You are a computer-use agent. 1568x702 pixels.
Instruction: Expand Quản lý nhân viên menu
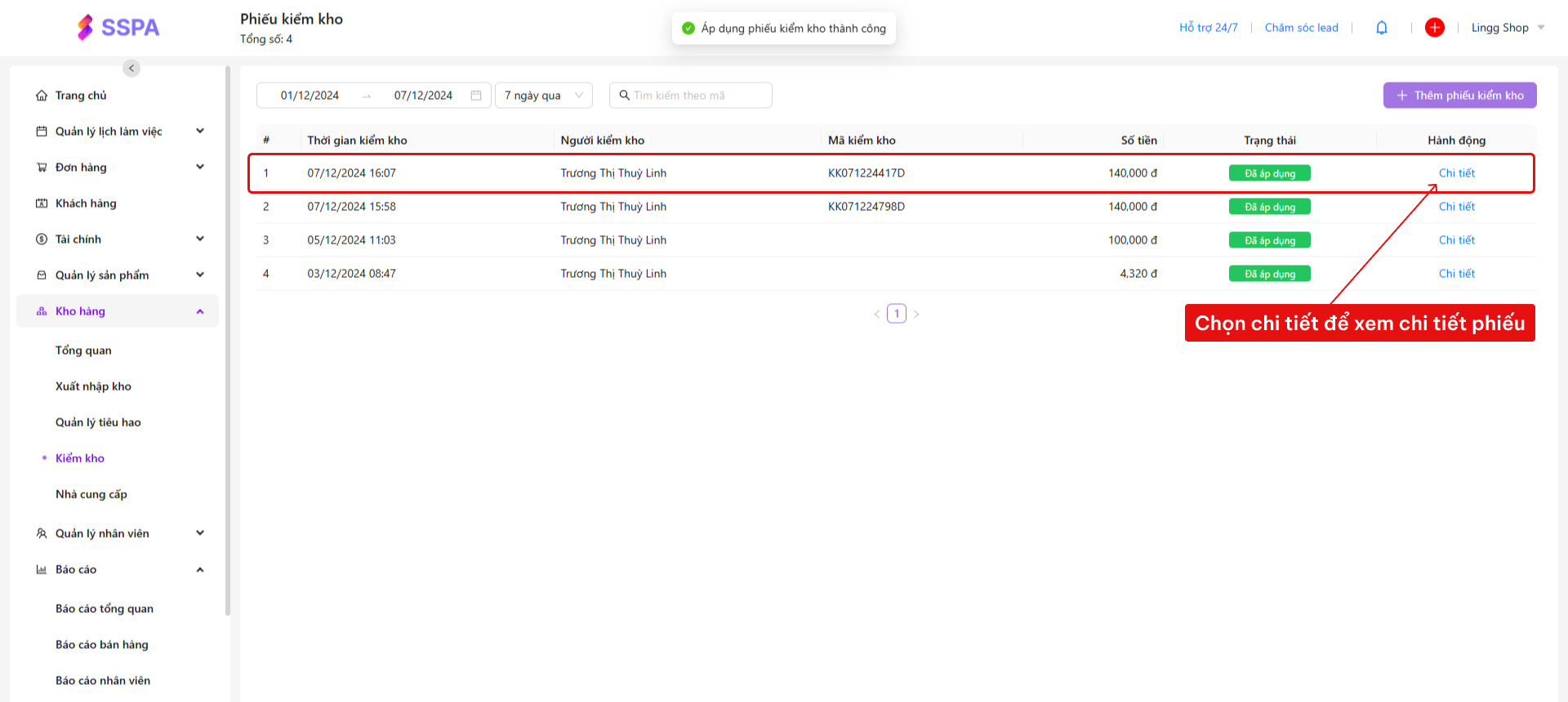[x=200, y=533]
